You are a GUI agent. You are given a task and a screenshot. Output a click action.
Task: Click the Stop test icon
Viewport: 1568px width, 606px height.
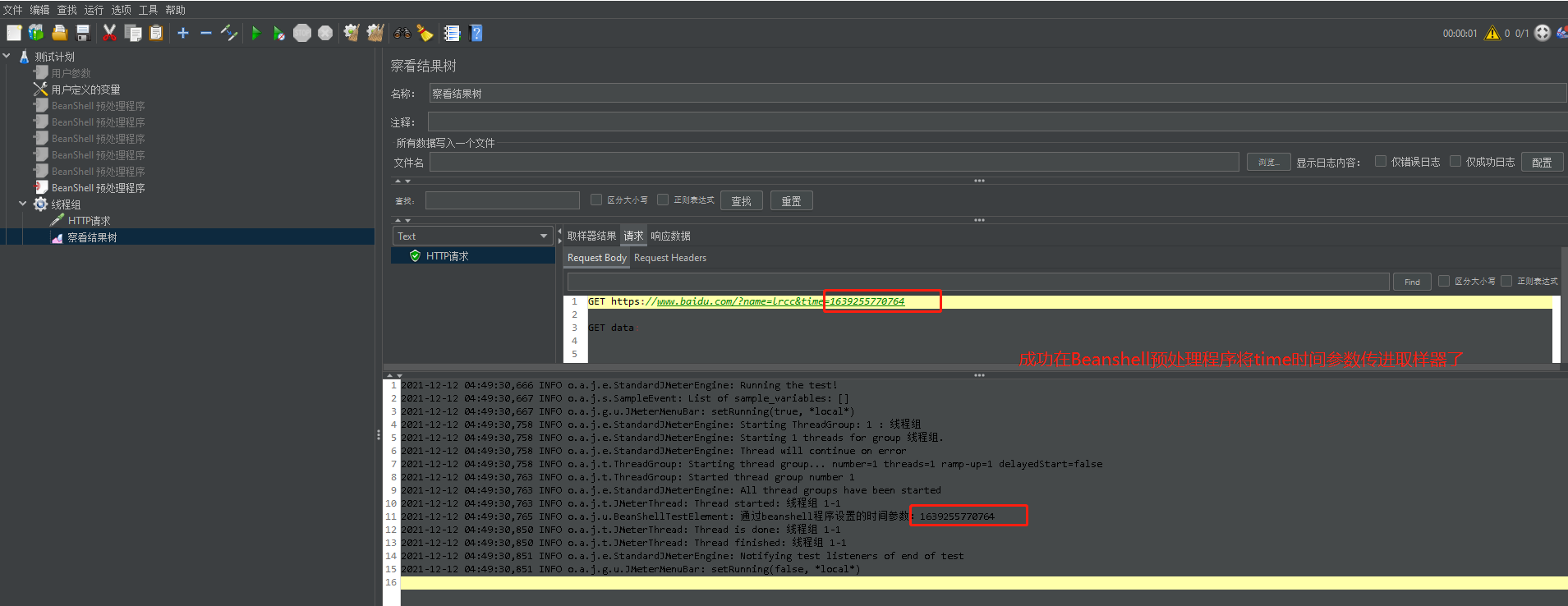(x=302, y=33)
